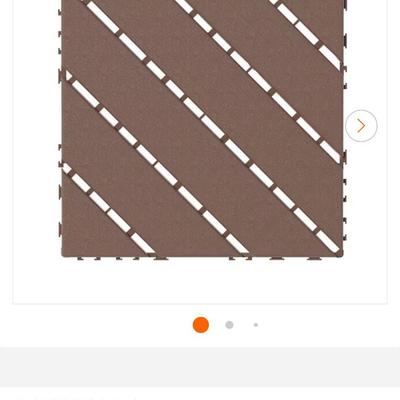
Task: Click the circular outline around next arrow
Action: (361, 126)
